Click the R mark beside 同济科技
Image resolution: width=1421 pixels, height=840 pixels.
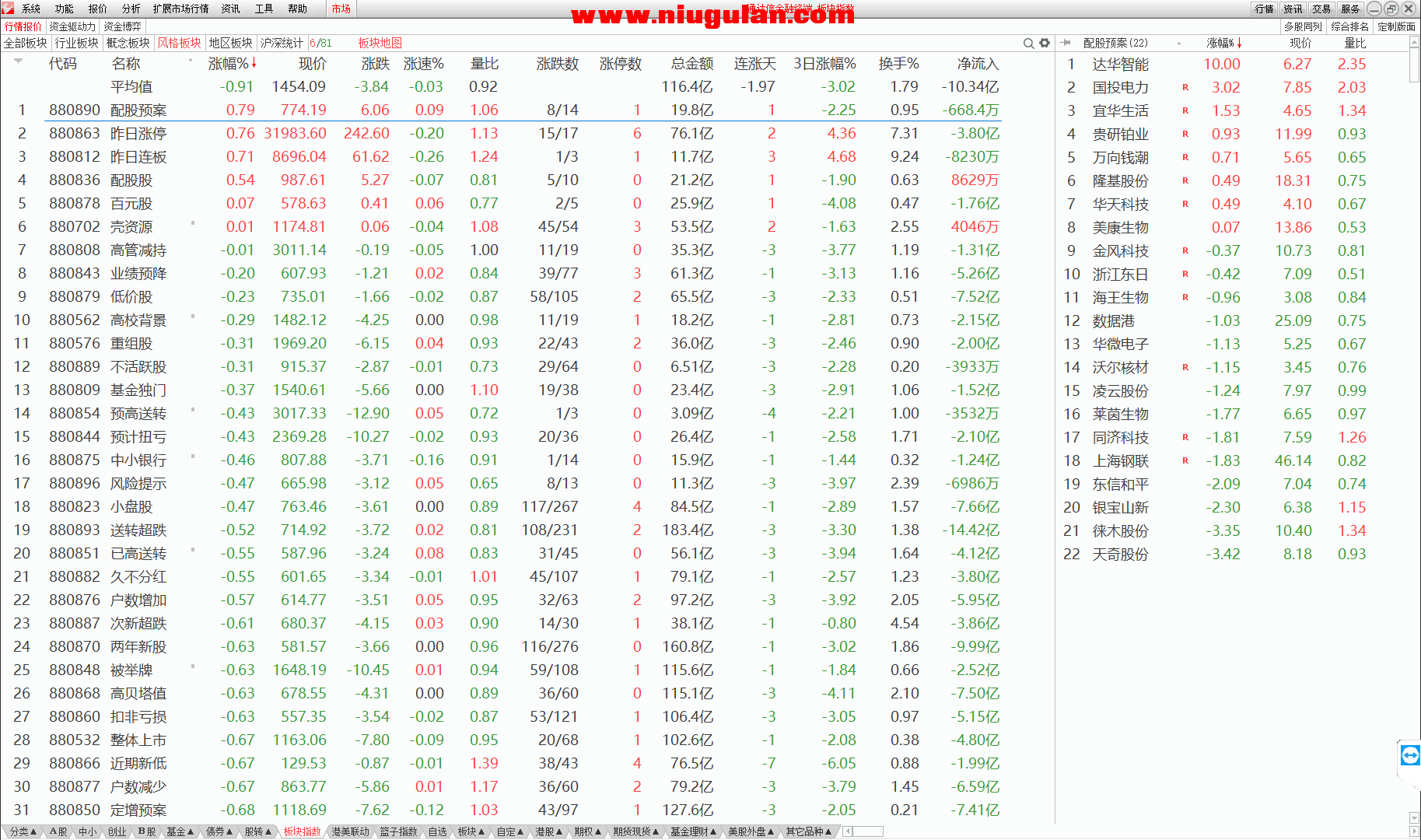coord(1185,437)
